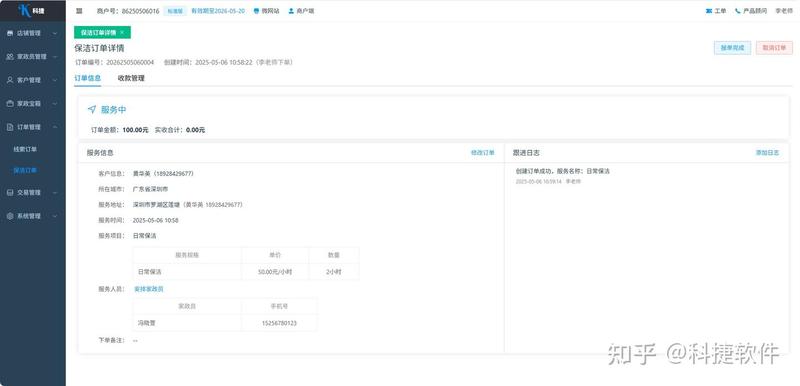Click the red 取消订单 button
Screen dimensions: 800x386
coord(774,48)
